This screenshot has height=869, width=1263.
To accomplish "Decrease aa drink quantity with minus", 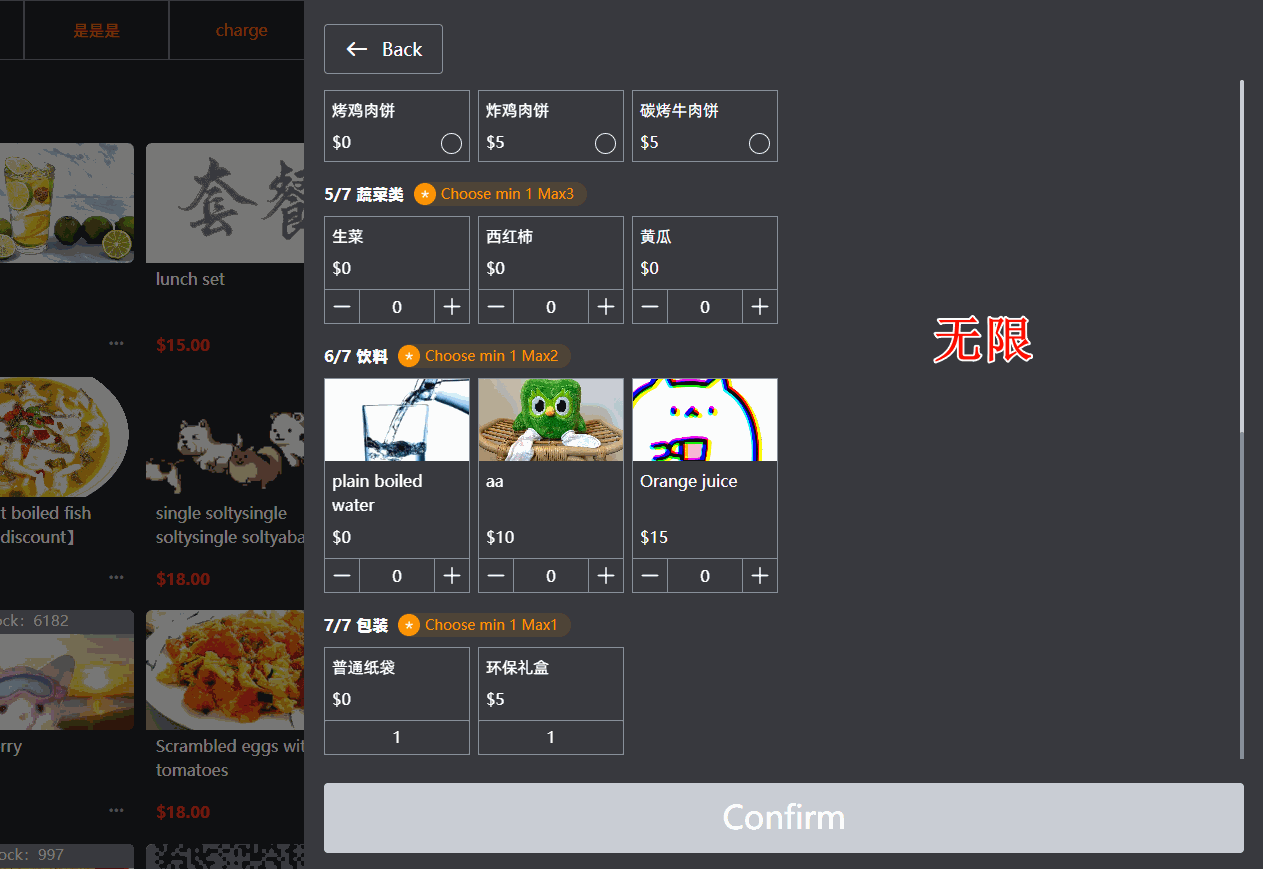I will (x=496, y=576).
